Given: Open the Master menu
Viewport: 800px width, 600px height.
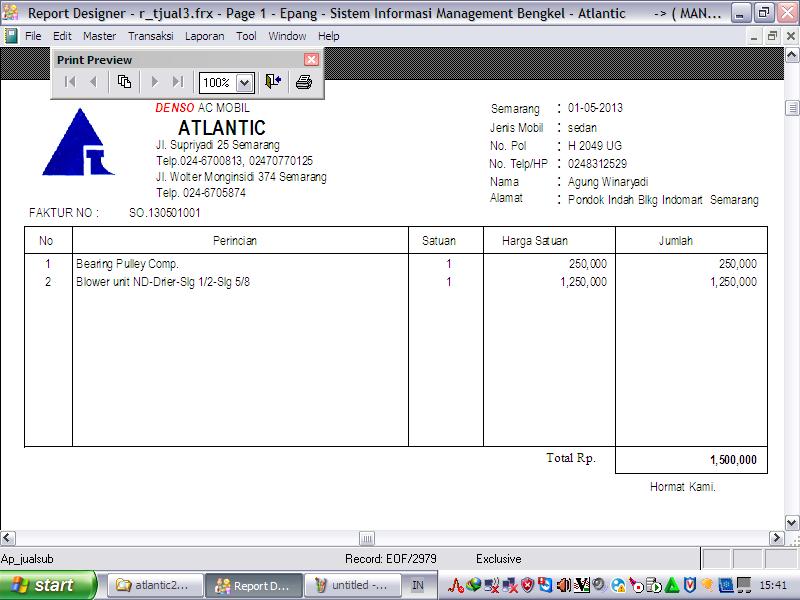Looking at the screenshot, I should [x=99, y=36].
